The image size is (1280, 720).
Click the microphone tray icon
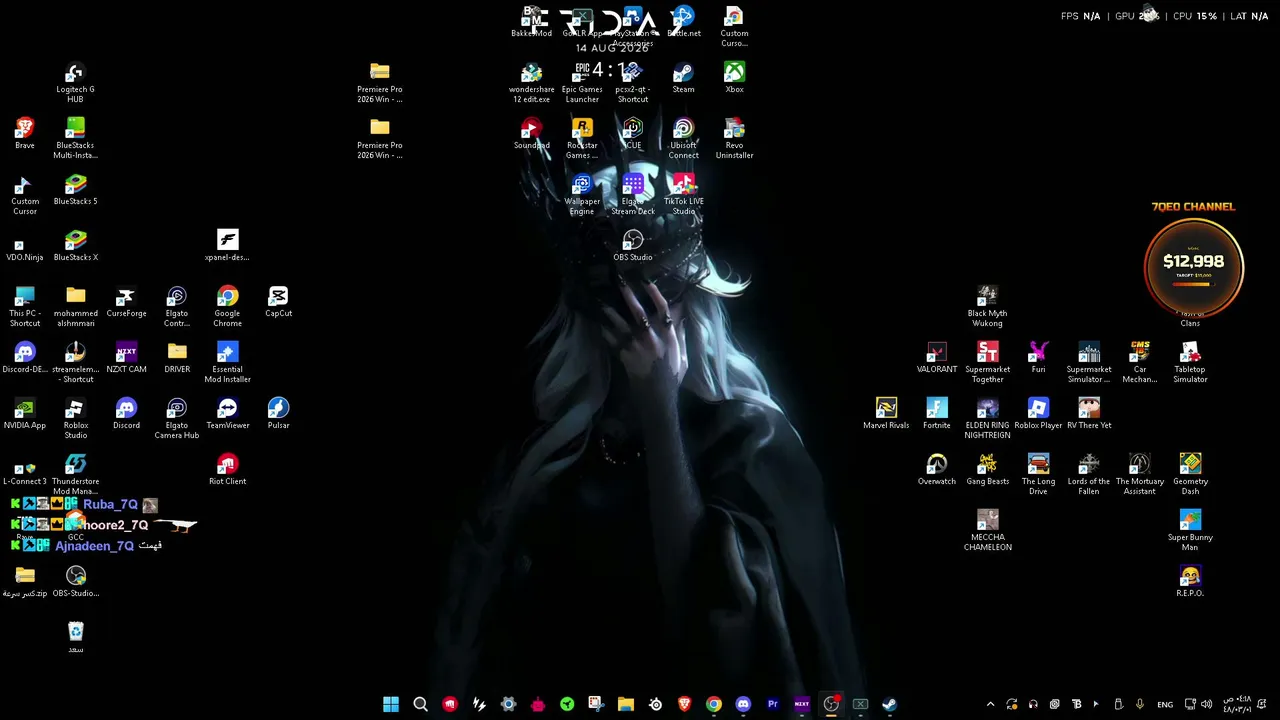coord(1140,704)
